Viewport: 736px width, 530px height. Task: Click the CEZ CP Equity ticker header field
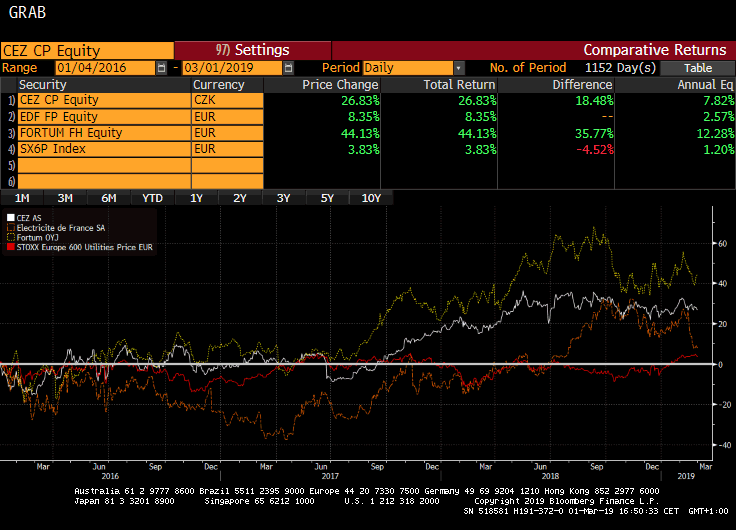click(x=87, y=51)
